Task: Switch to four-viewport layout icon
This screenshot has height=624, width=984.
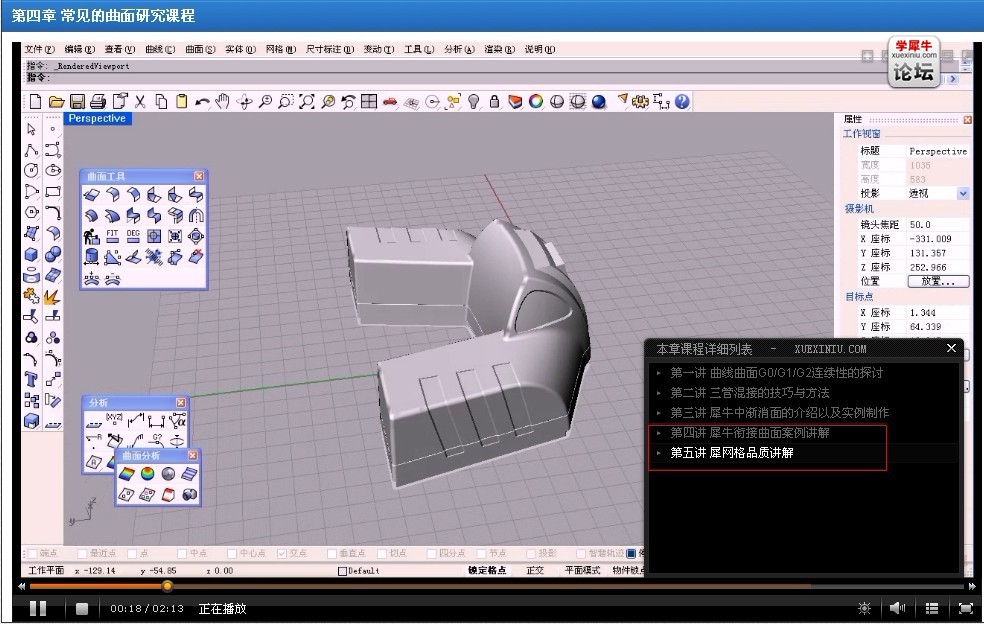Action: click(369, 102)
